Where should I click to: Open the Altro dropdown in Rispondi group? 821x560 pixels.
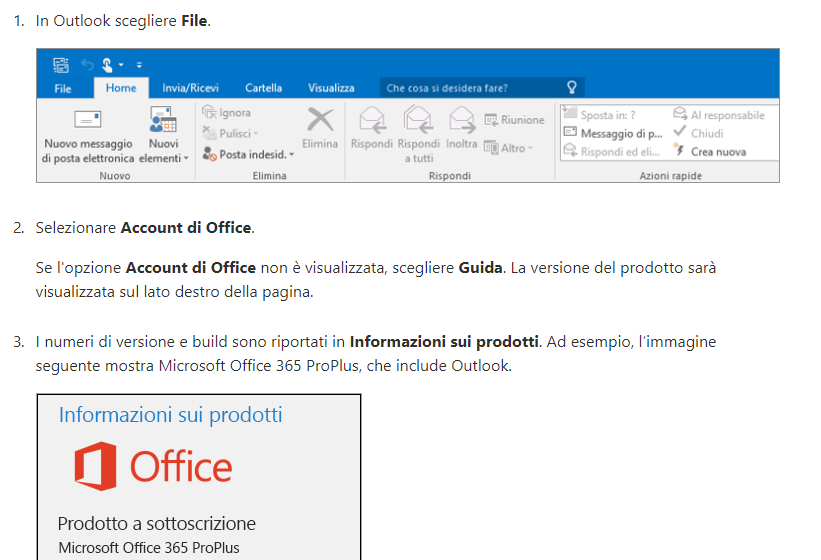[508, 148]
